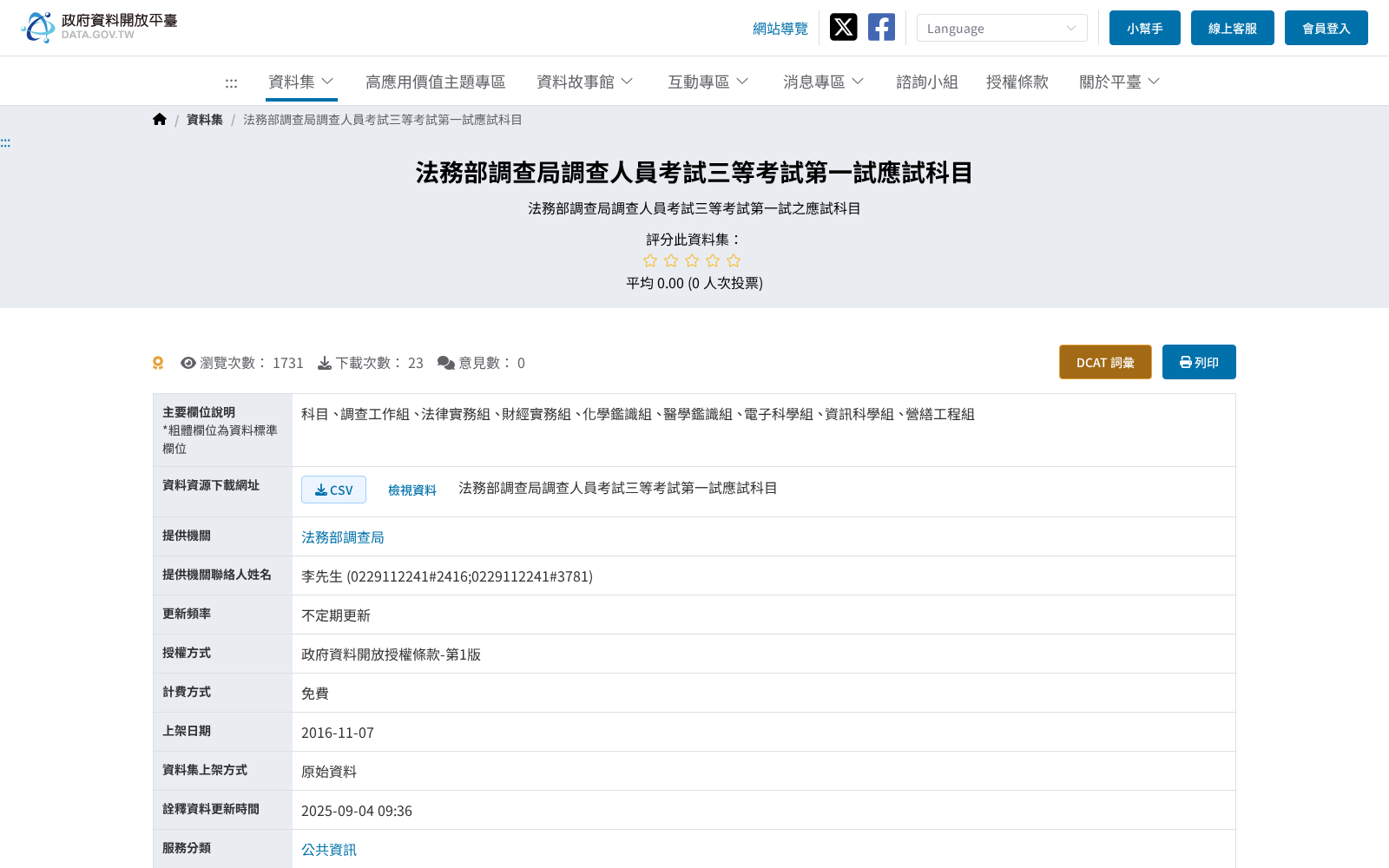
Task: Open the 檢視資料 link
Action: (412, 490)
